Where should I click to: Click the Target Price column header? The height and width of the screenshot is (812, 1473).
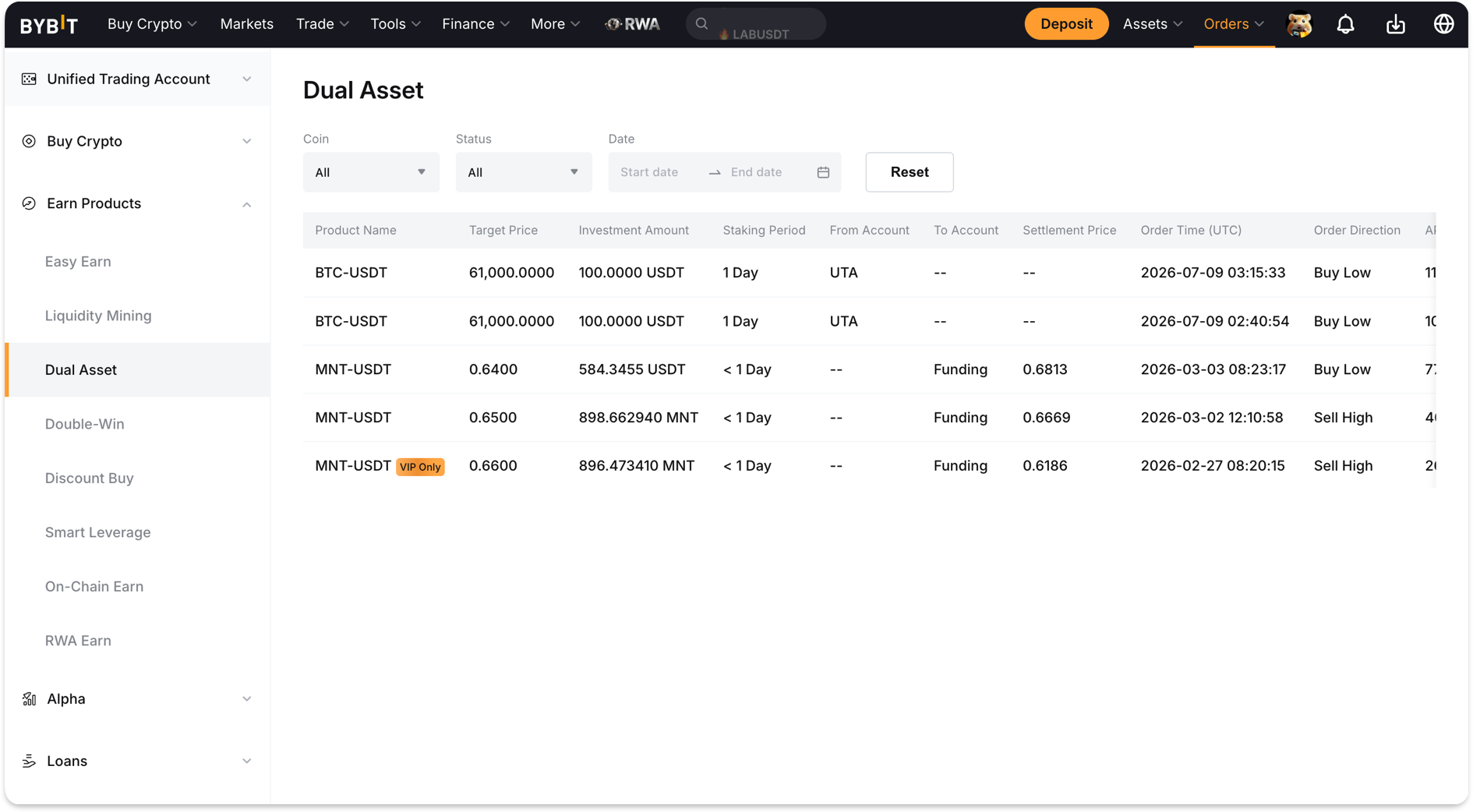(503, 231)
